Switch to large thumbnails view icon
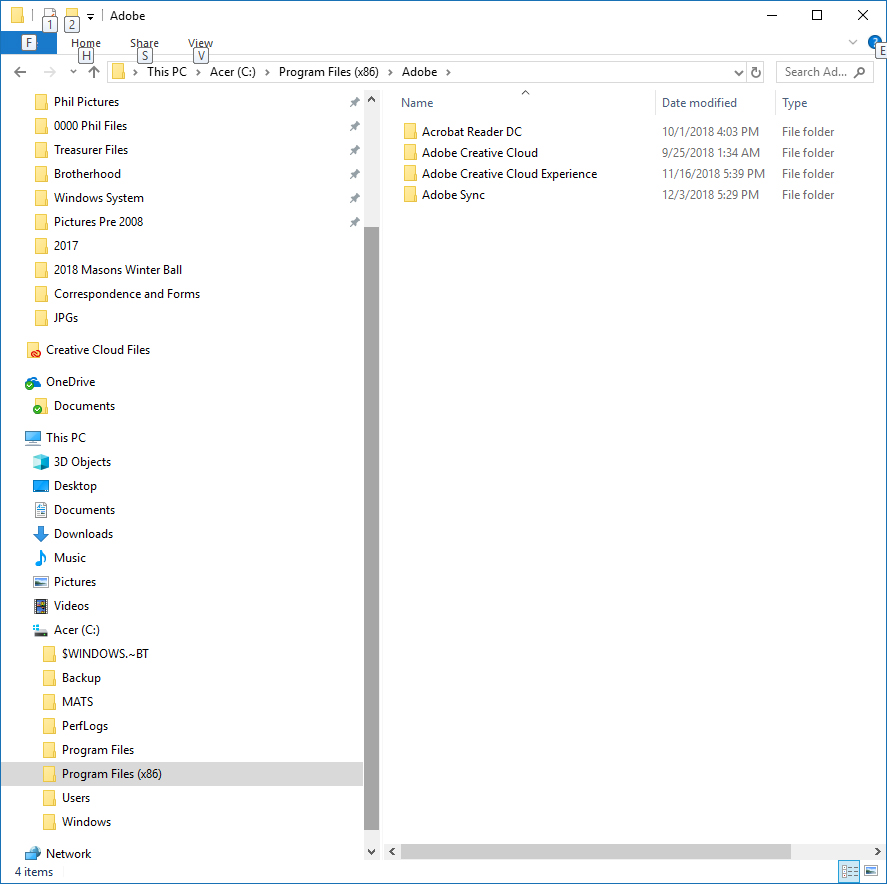Image resolution: width=887 pixels, height=884 pixels. point(872,871)
